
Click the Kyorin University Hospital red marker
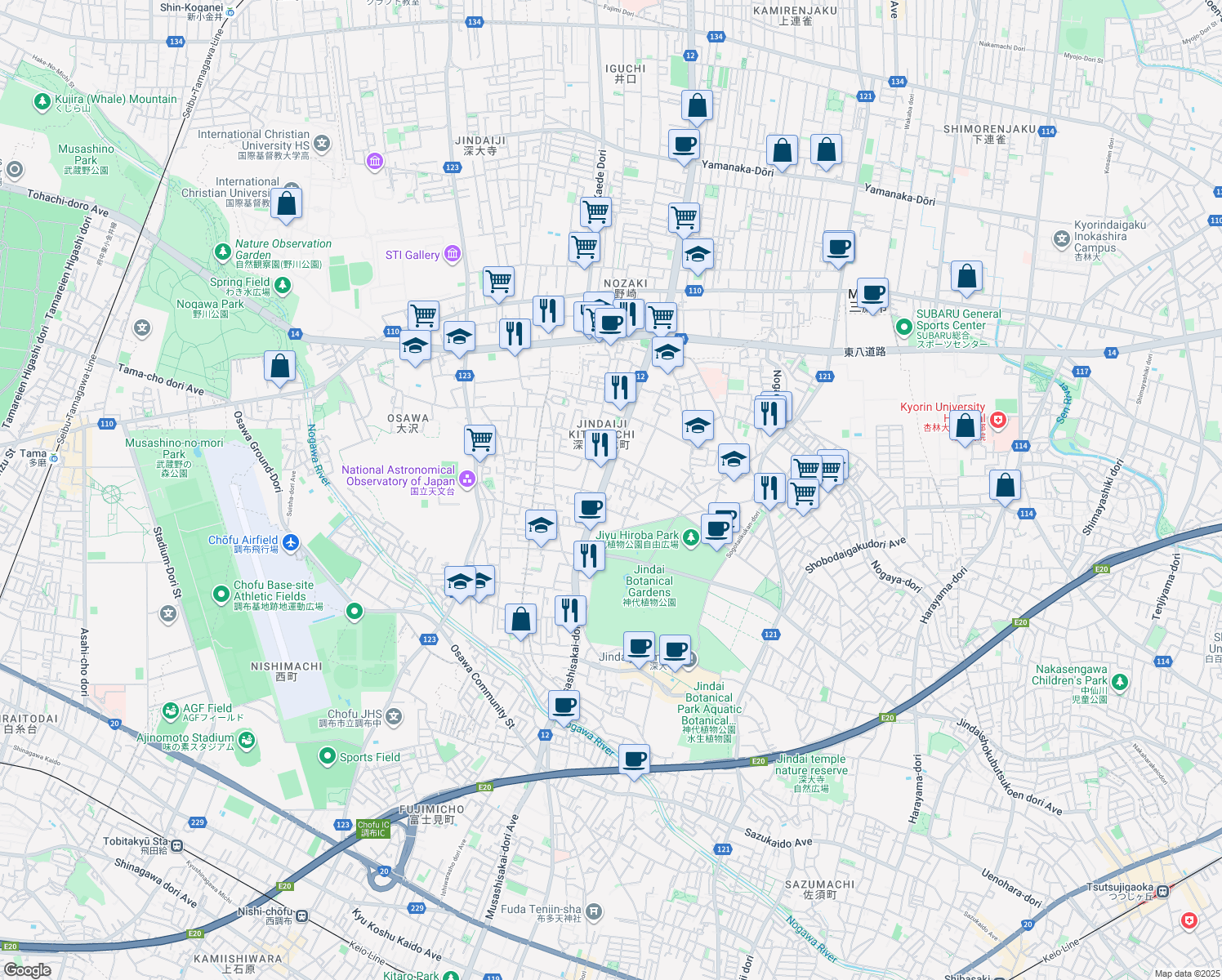(x=998, y=420)
